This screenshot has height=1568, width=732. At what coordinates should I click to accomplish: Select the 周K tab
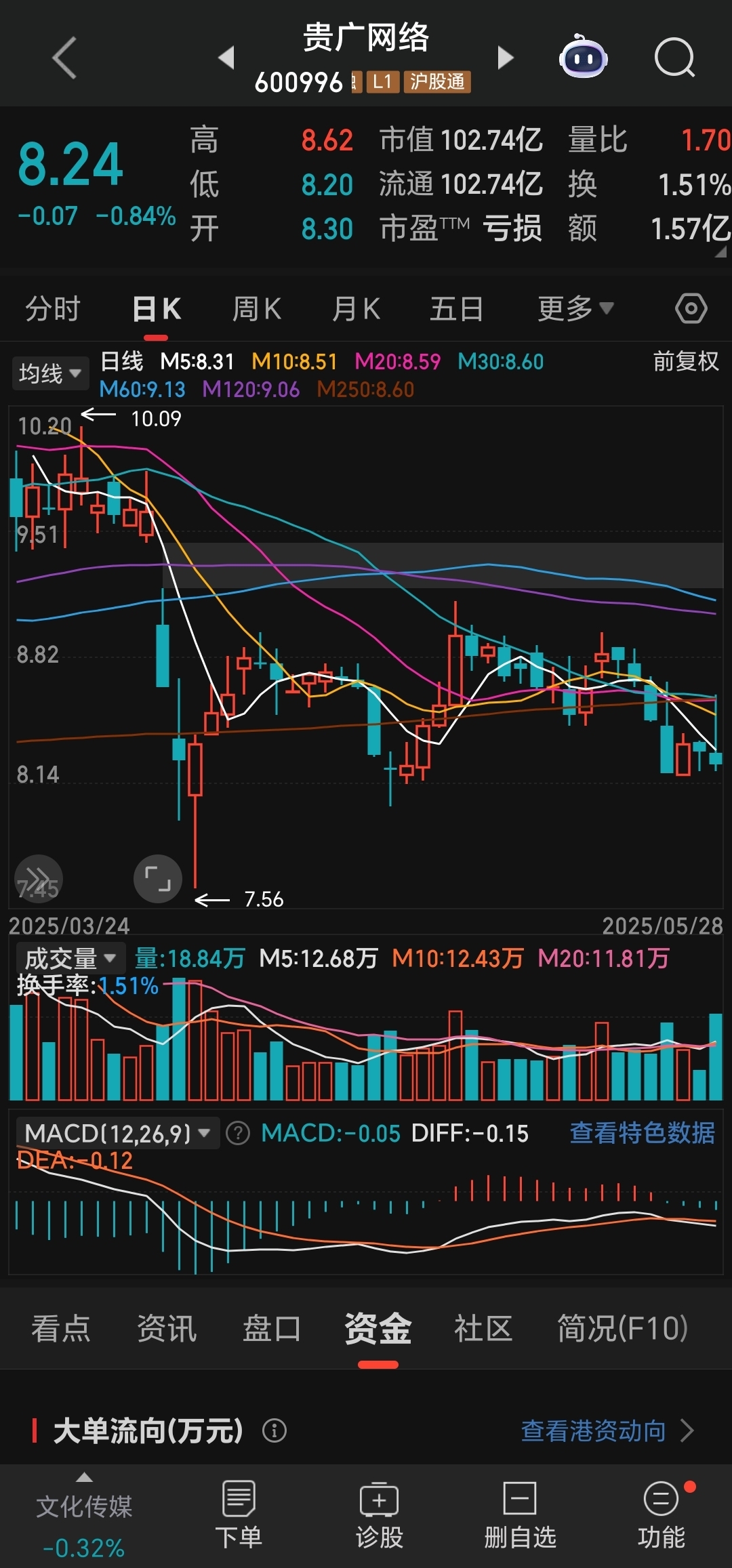(x=256, y=309)
